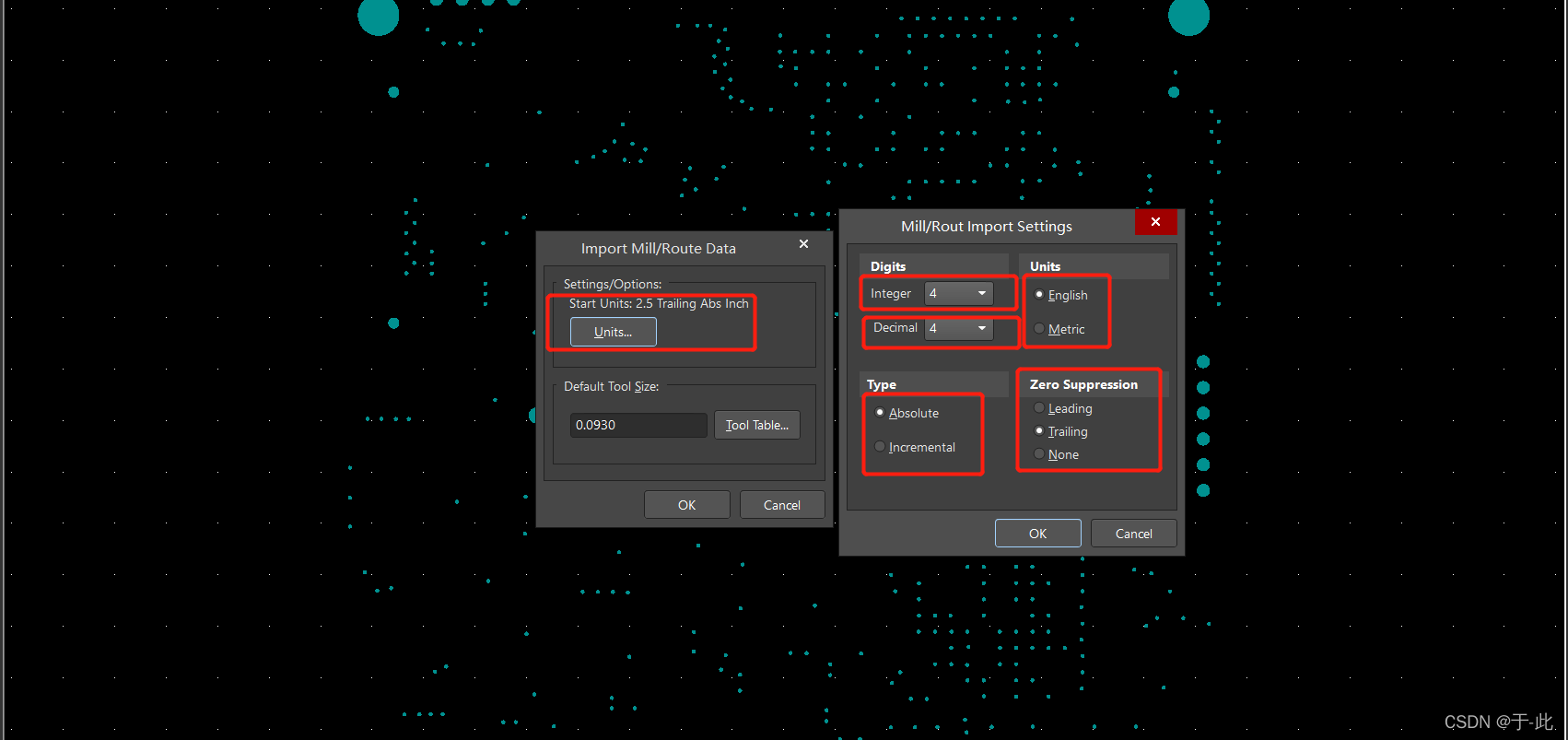This screenshot has width=1568, height=740.
Task: Click Cancel in Import Mill/Route Data dialog
Action: click(782, 505)
